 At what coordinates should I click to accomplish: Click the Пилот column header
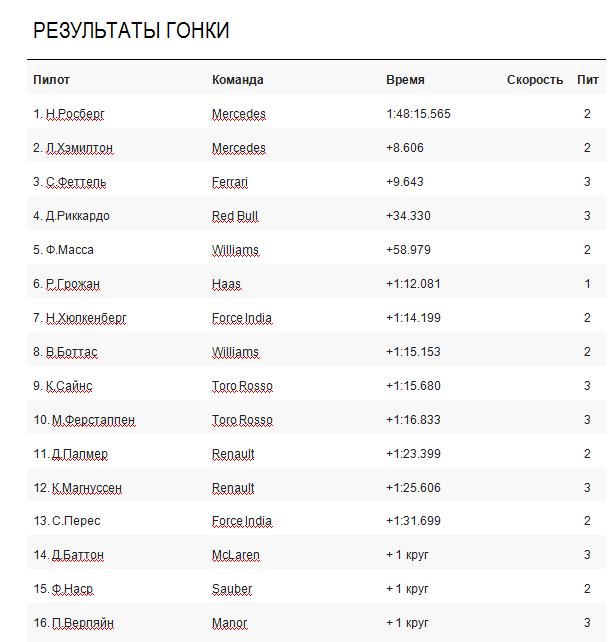[51, 79]
